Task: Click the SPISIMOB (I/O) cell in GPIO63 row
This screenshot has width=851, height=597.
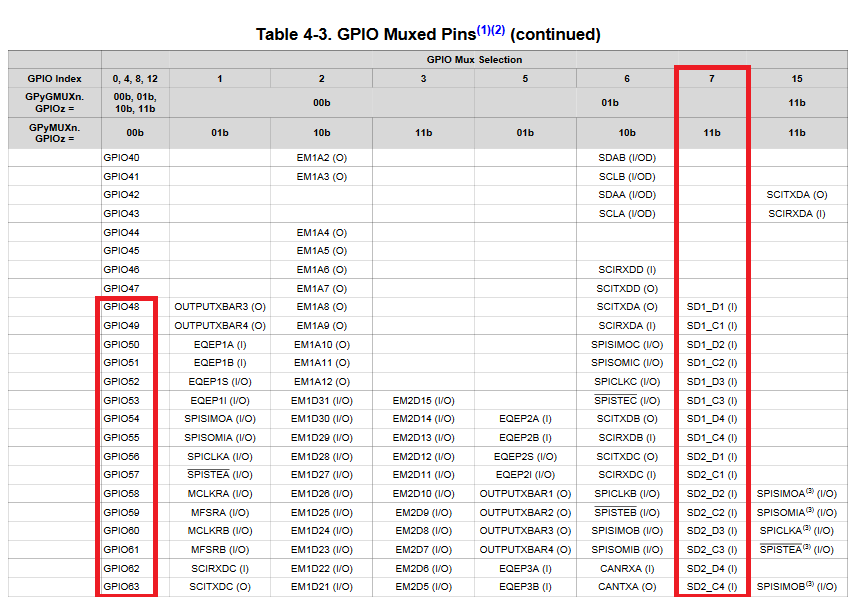Action: coord(797,586)
